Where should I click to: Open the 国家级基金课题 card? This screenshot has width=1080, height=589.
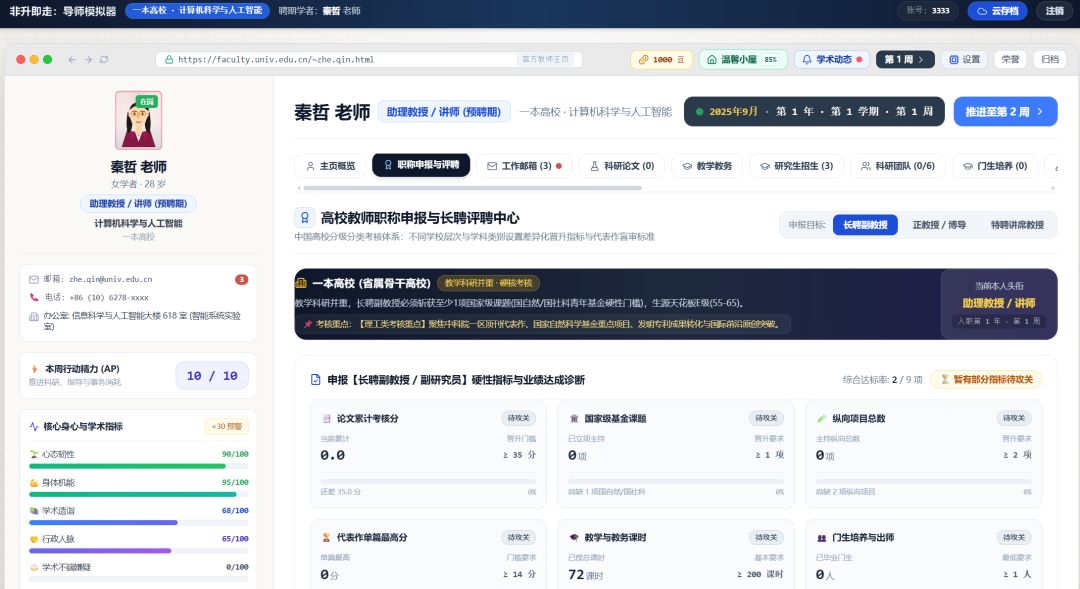676,454
